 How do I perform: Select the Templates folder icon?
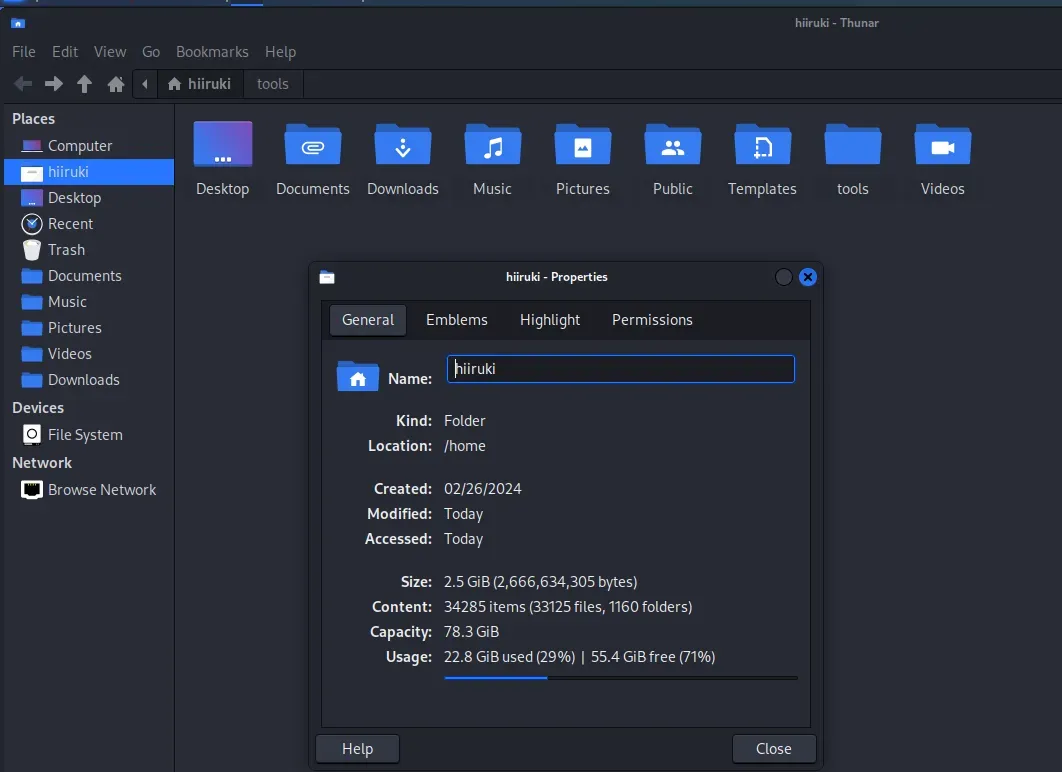762,146
